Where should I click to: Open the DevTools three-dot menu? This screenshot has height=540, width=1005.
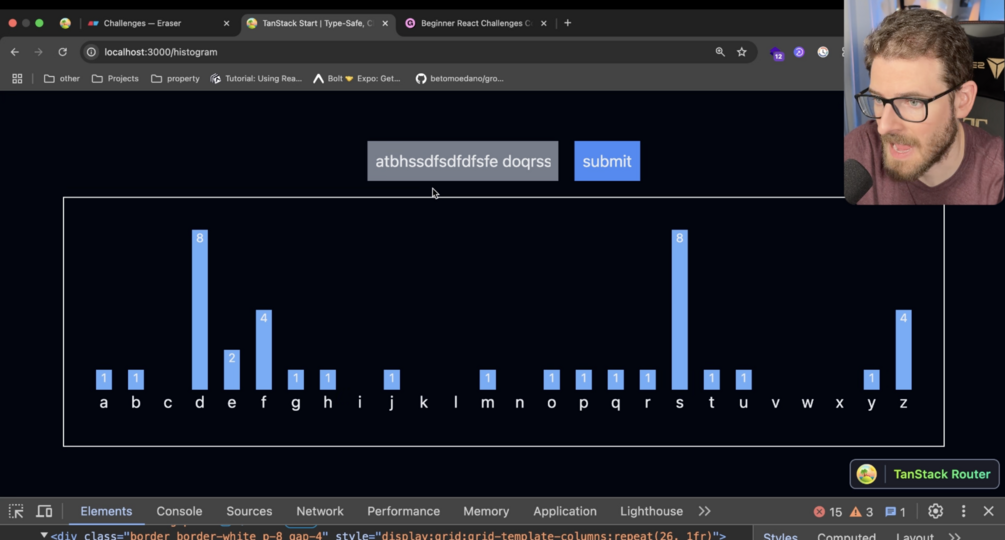963,511
